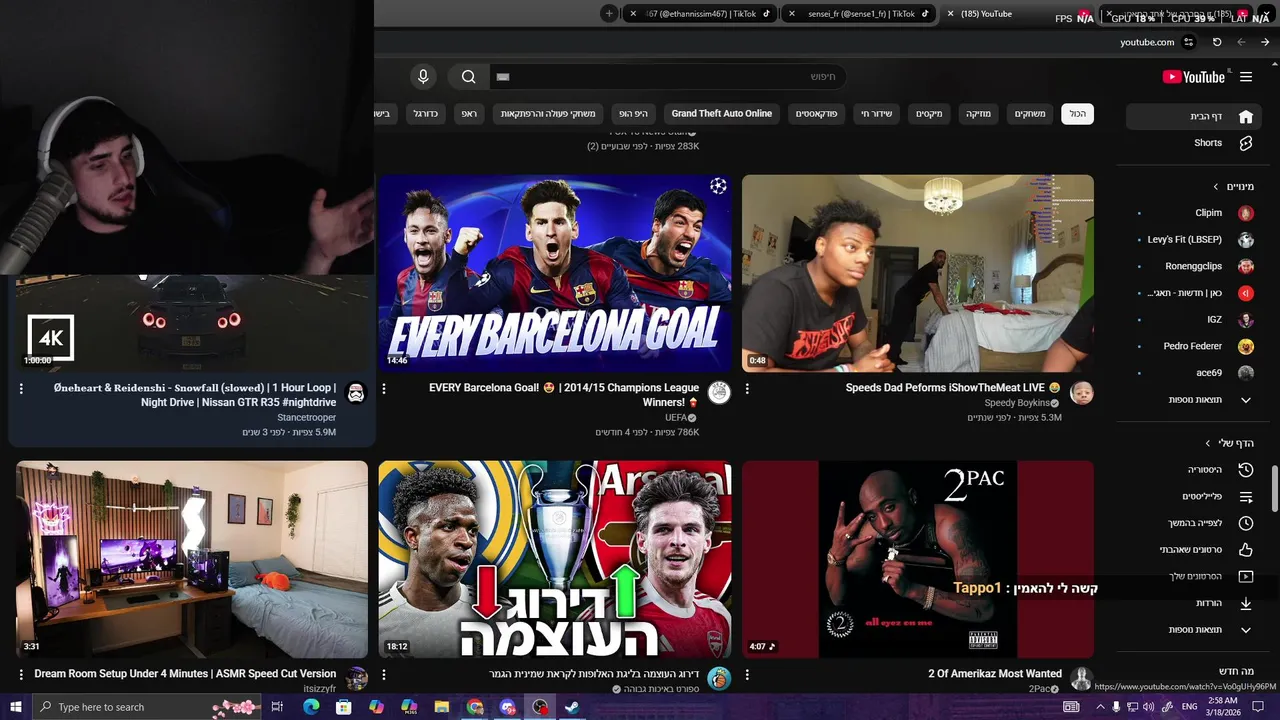Select the Grand Theft Auto Online chip
Viewport: 1280px width, 720px height.
point(722,114)
